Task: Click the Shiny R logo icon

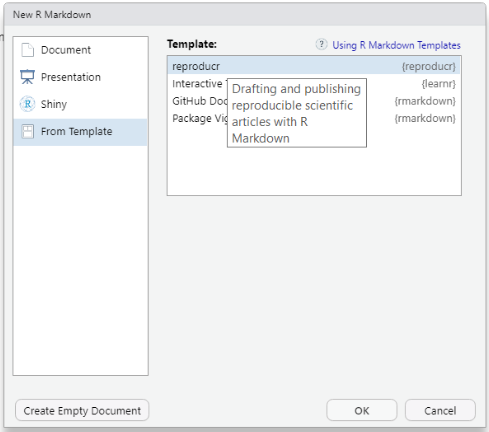Action: tap(27, 104)
